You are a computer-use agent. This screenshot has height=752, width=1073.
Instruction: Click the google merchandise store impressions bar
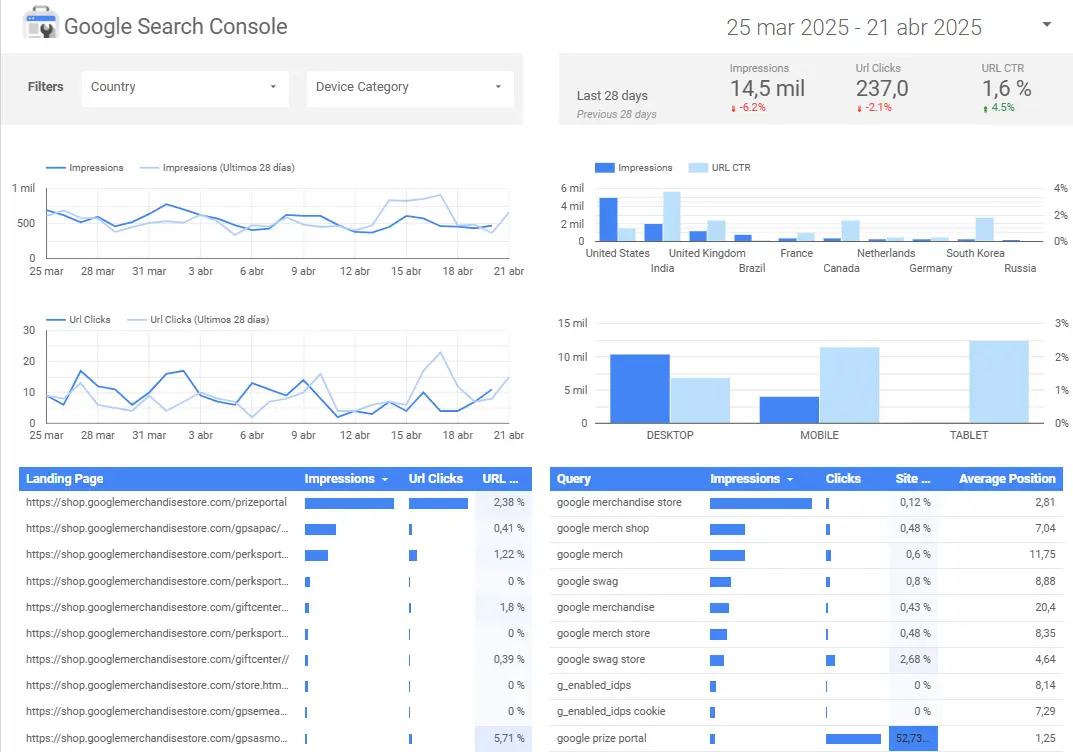[x=760, y=504]
